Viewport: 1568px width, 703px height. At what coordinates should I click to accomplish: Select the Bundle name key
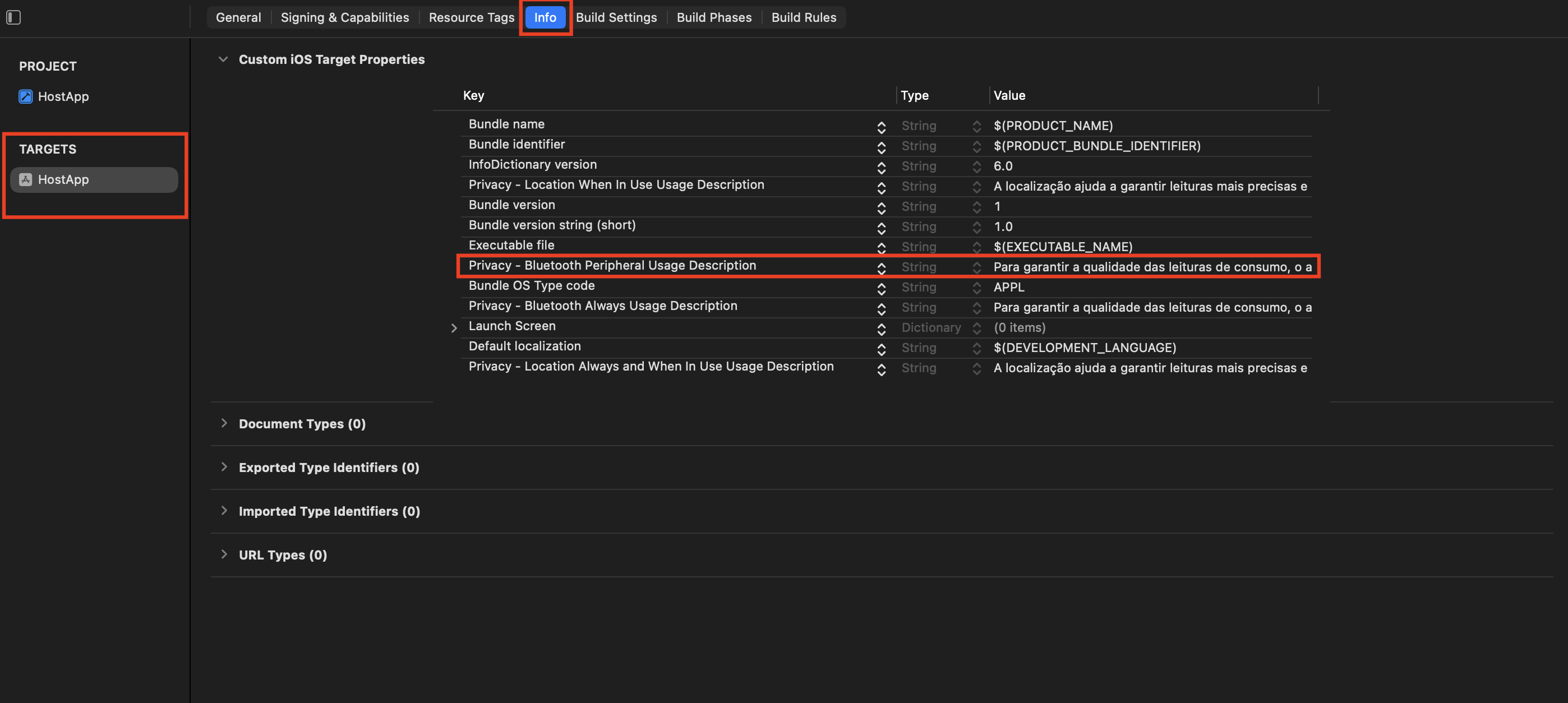[x=506, y=124]
